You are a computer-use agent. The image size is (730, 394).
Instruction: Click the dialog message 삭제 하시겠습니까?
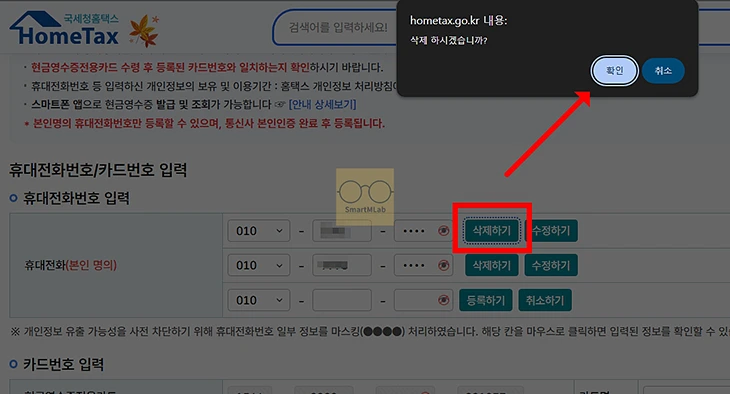[448, 41]
